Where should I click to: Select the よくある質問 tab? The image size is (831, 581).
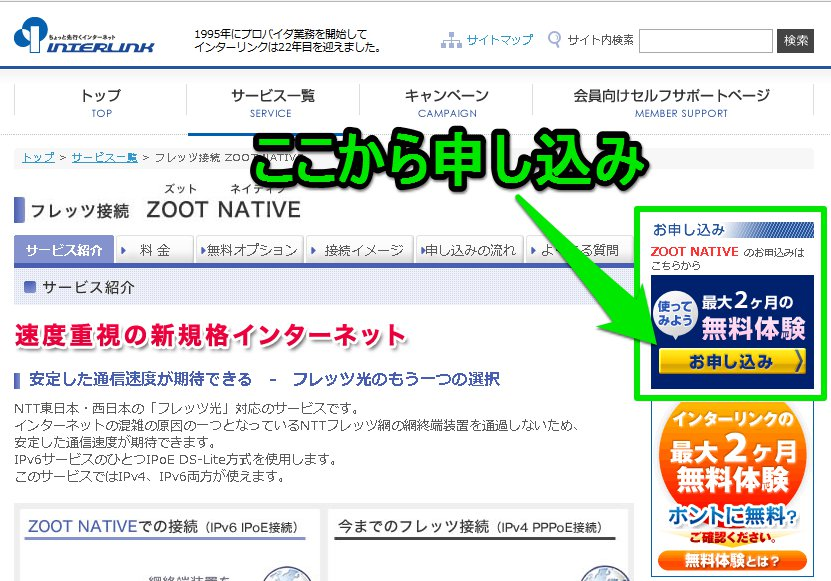579,250
